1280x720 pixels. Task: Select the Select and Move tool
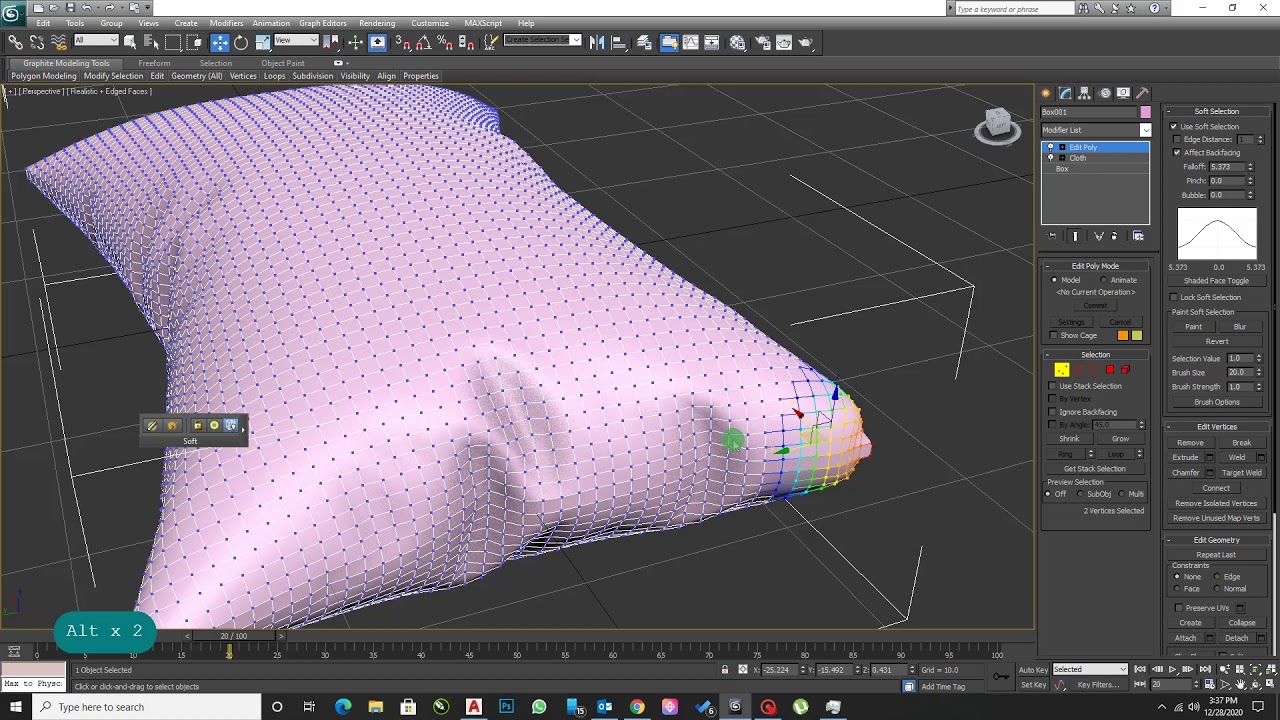pyautogui.click(x=220, y=42)
